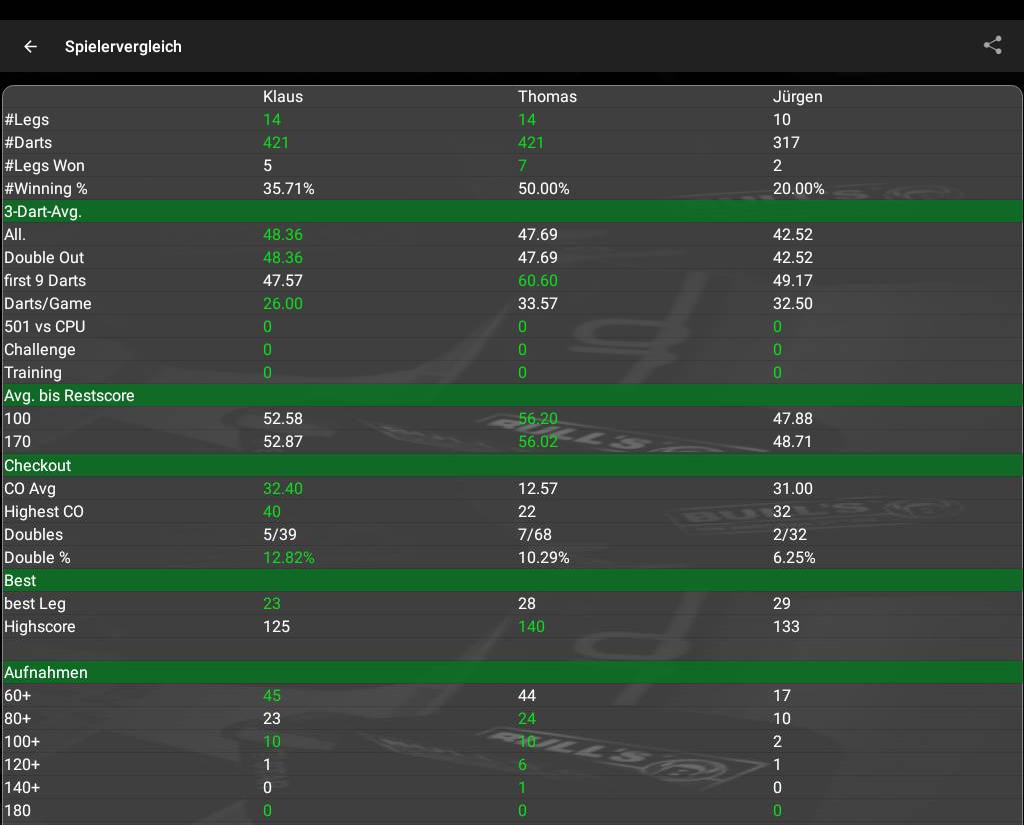
Task: Select the Darts/Game row label
Action: coord(48,304)
